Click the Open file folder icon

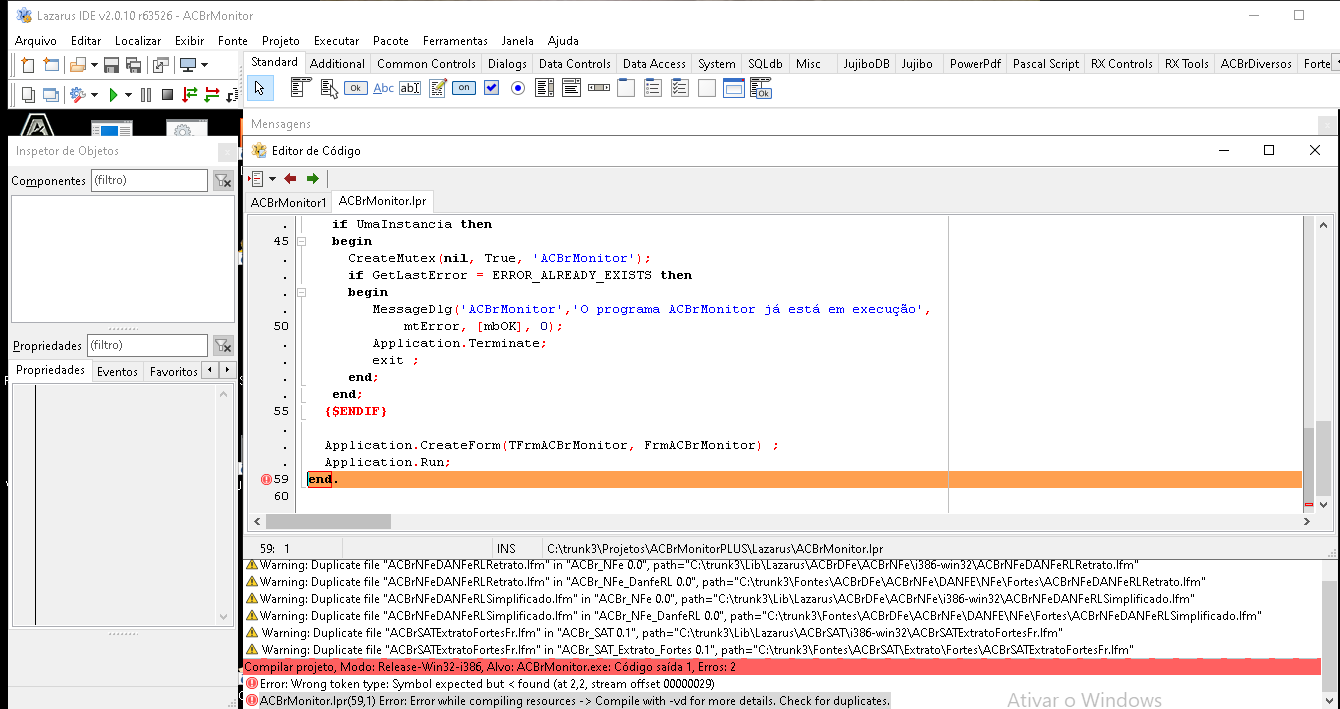pyautogui.click(x=78, y=65)
